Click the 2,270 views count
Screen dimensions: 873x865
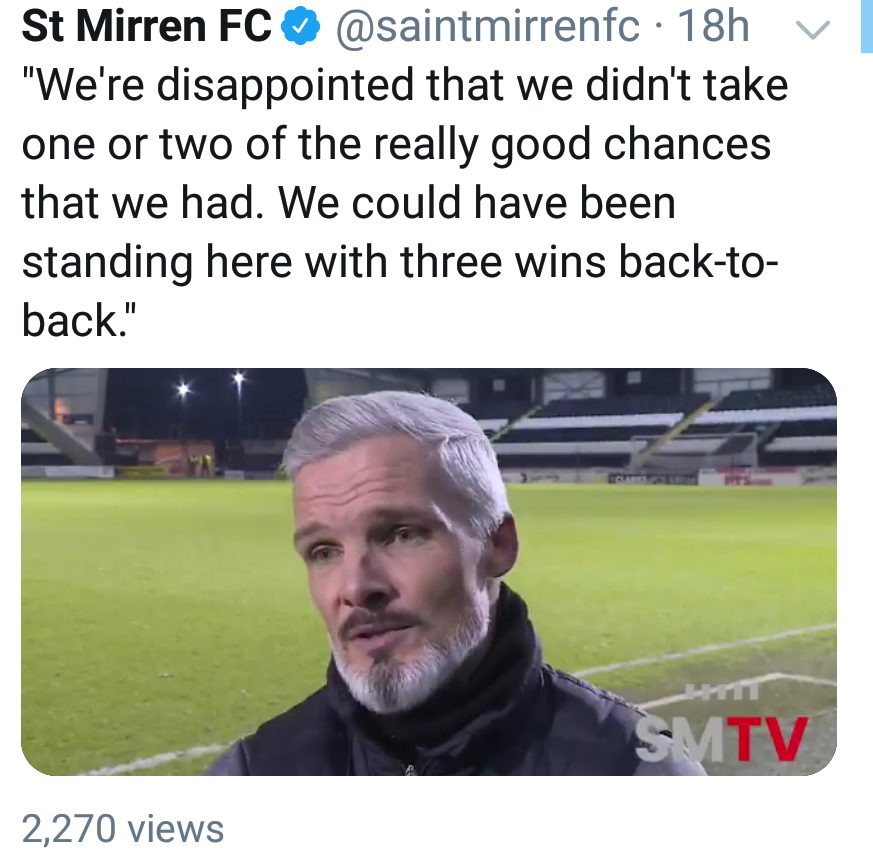pos(123,829)
